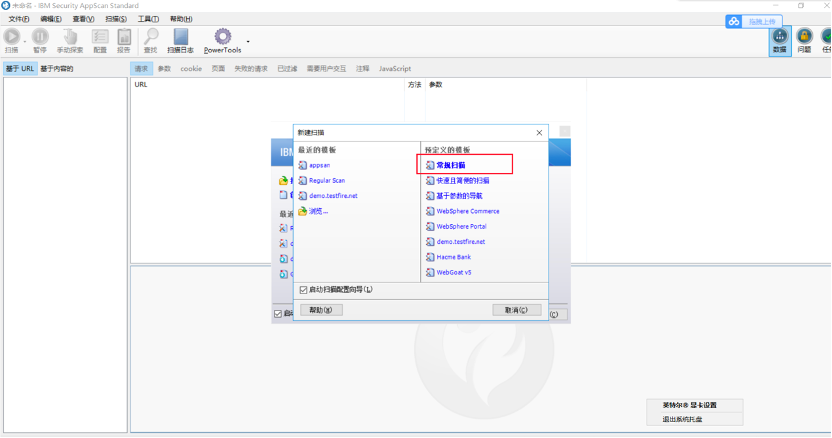This screenshot has height=438, width=832.
Task: Select the 已过滤 tab
Action: coord(287,68)
